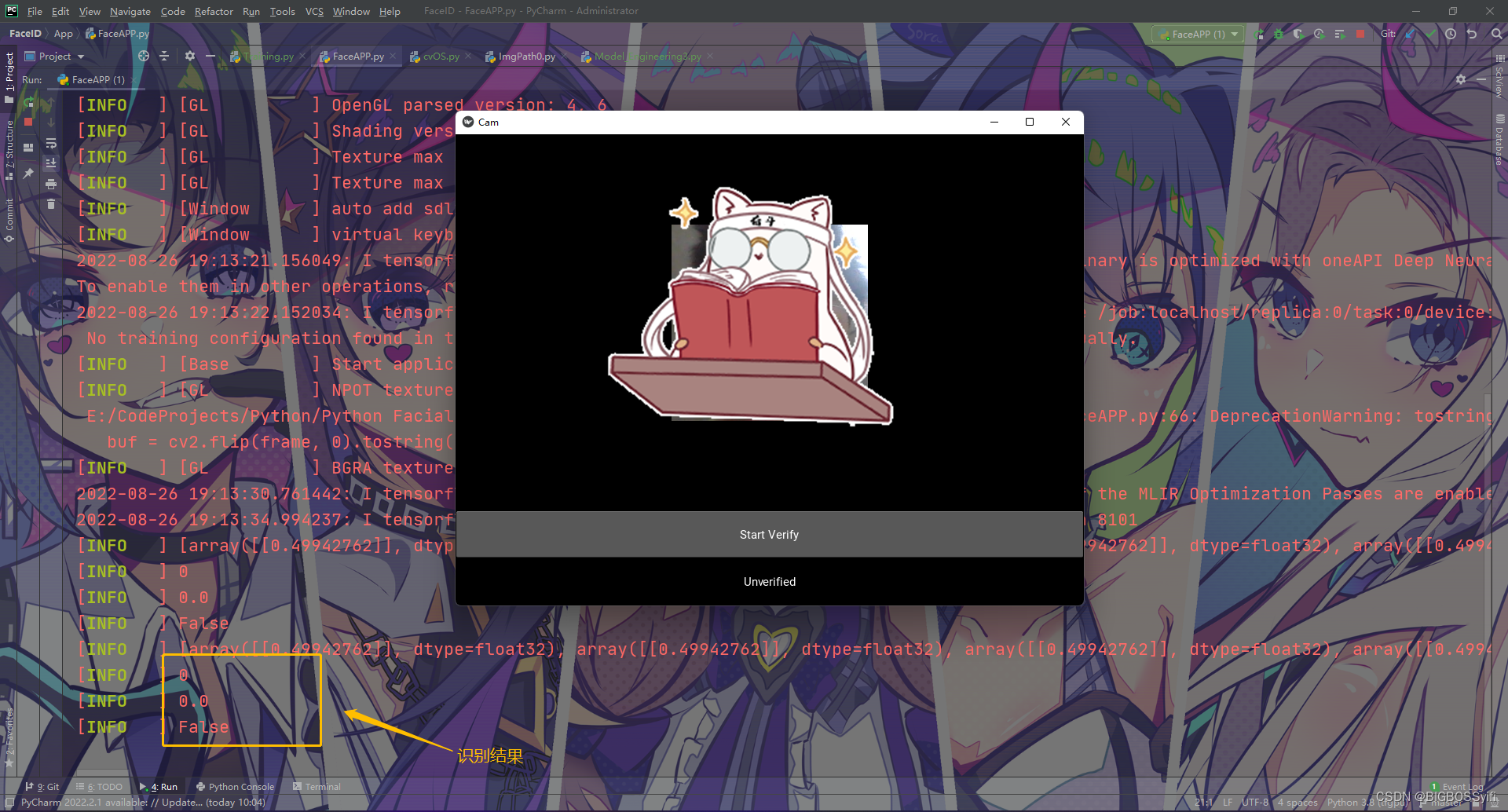Open the Python Console tab
The width and height of the screenshot is (1508, 812).
235,786
